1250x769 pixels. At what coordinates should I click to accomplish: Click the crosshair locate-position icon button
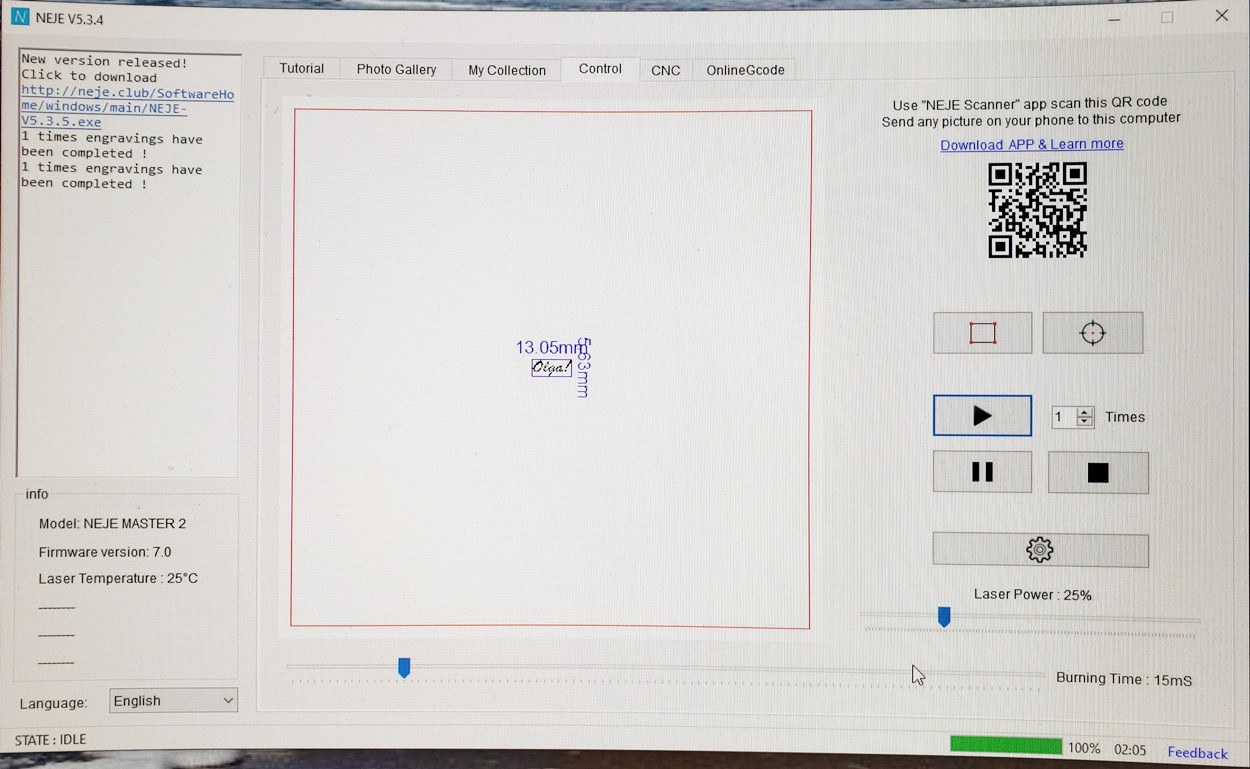[1092, 333]
